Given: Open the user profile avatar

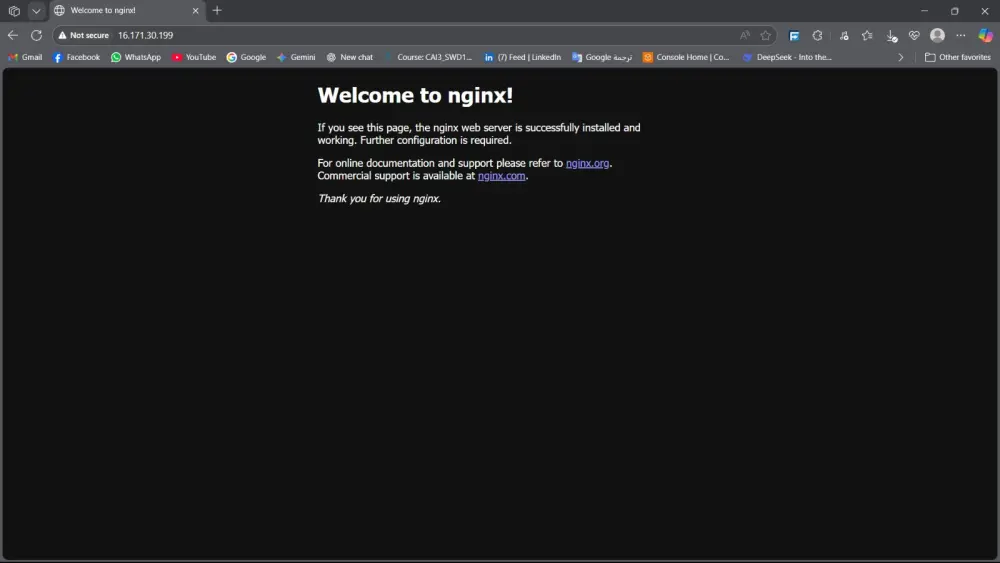Looking at the screenshot, I should point(937,36).
